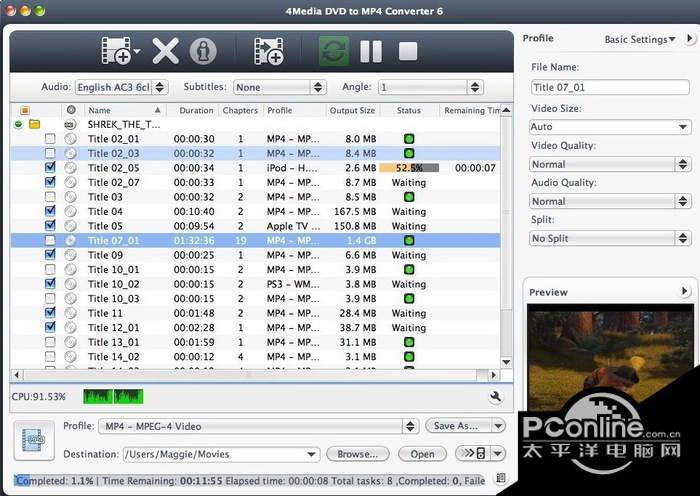
Task: Uncheck the Title 05 checkbox
Action: pos(50,226)
